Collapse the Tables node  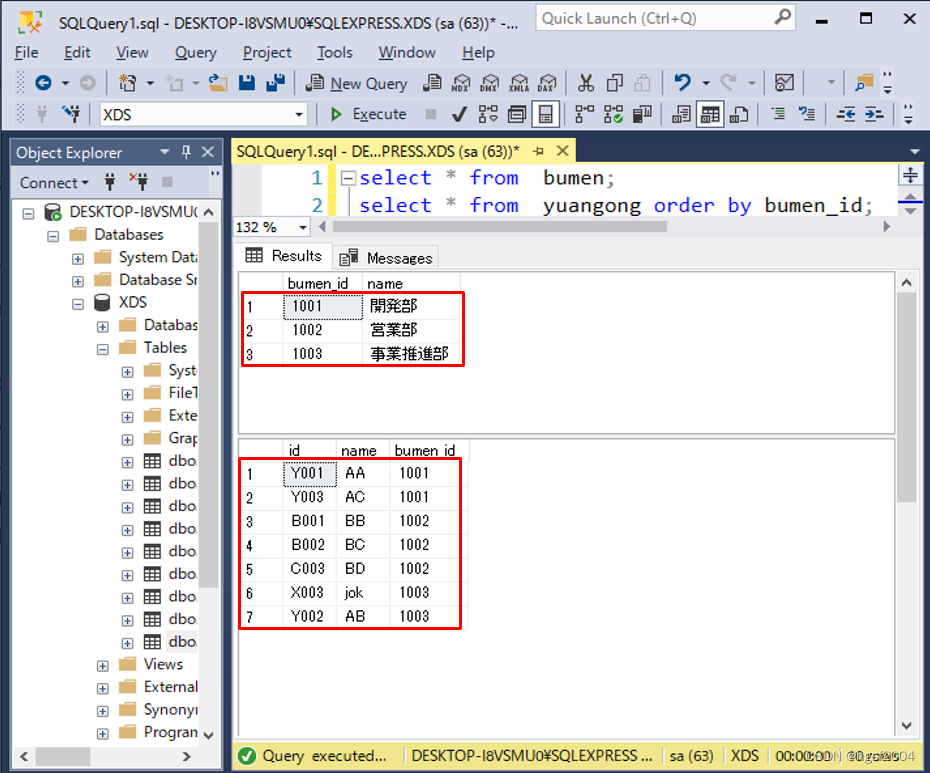point(102,347)
